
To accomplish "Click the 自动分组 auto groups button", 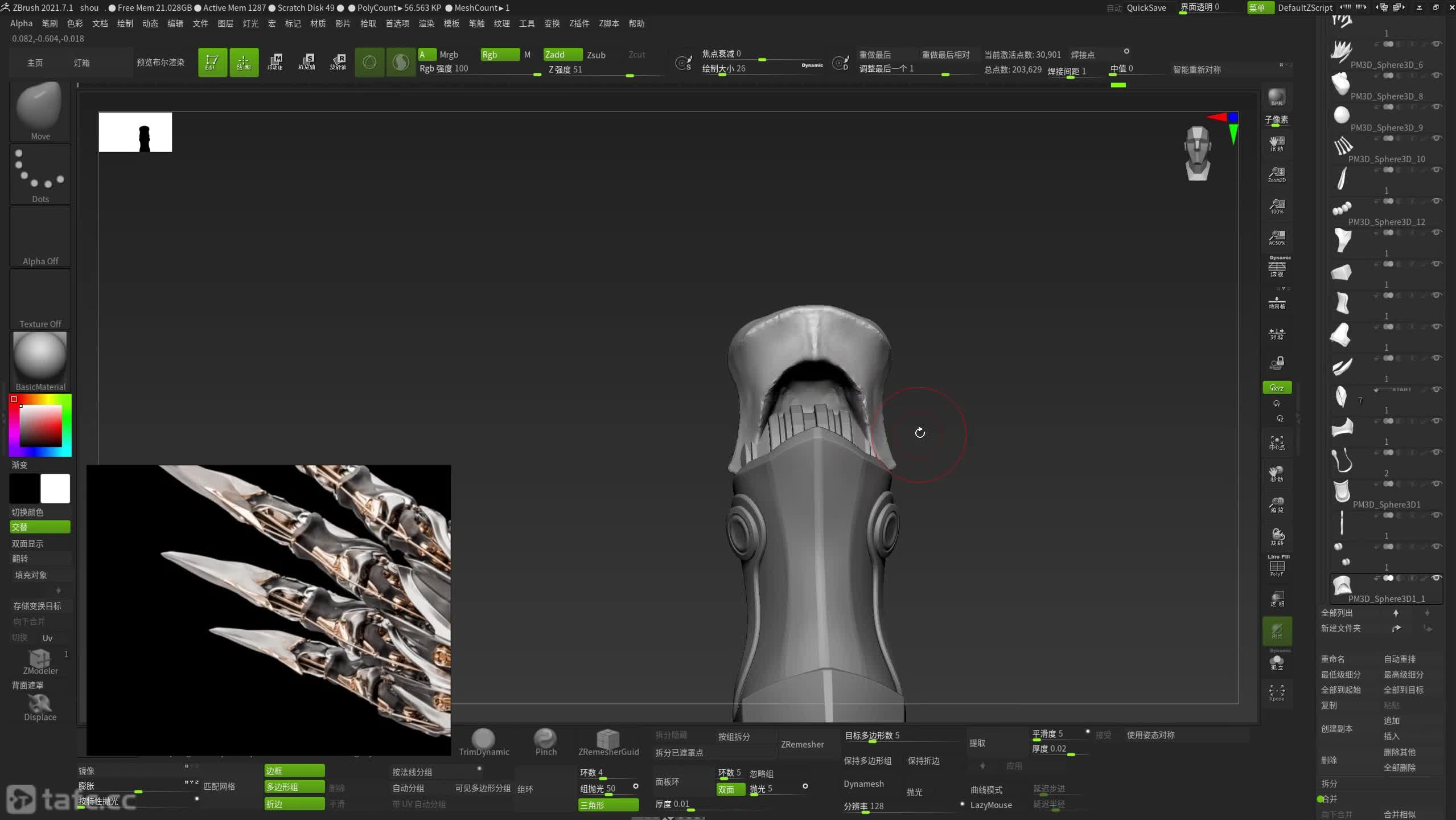I will pyautogui.click(x=408, y=788).
